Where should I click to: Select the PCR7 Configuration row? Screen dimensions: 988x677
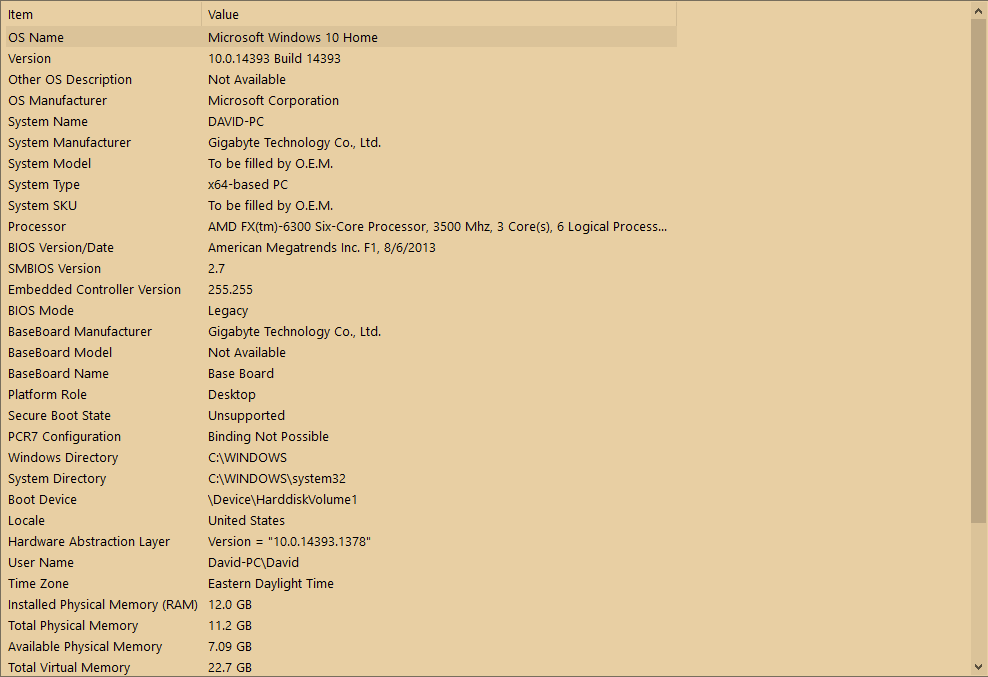[341, 437]
